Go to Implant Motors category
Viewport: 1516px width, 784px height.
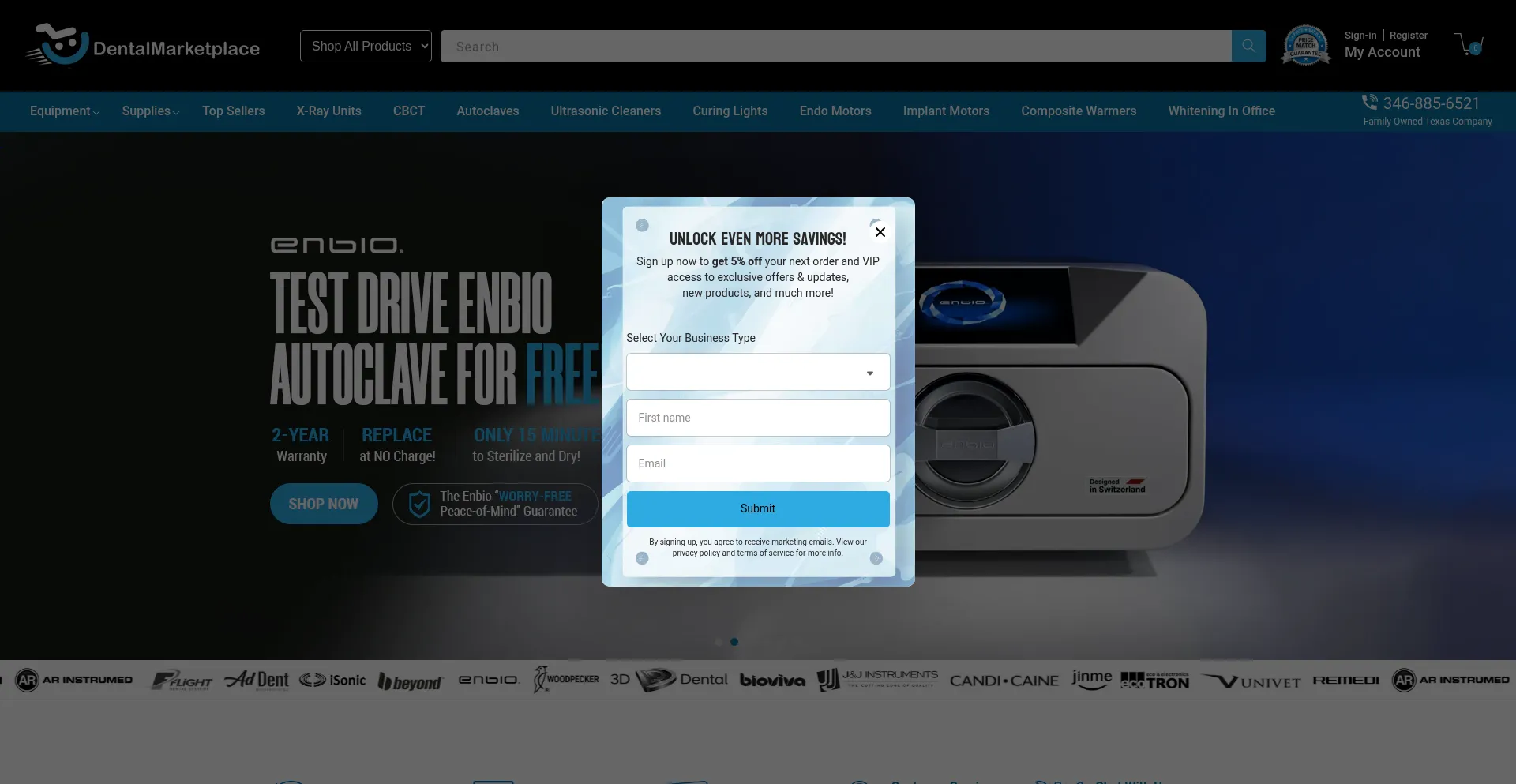pyautogui.click(x=946, y=111)
